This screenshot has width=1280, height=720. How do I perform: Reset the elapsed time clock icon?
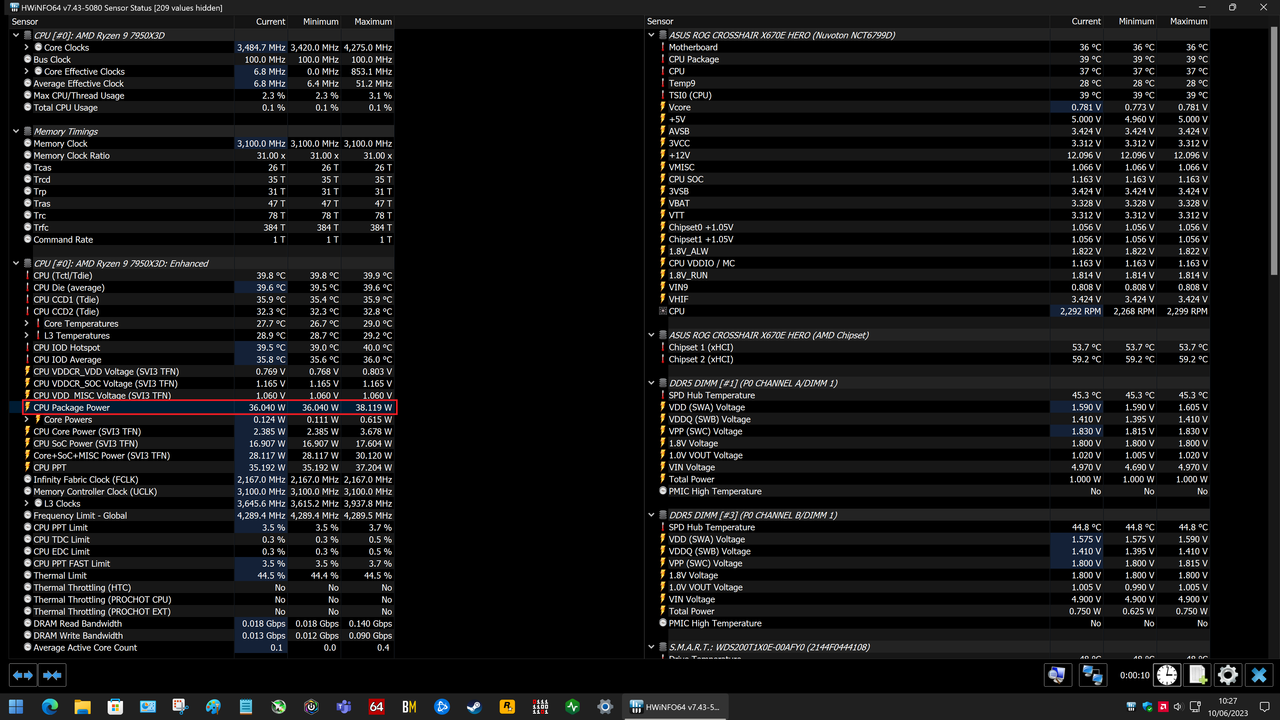coord(1167,676)
